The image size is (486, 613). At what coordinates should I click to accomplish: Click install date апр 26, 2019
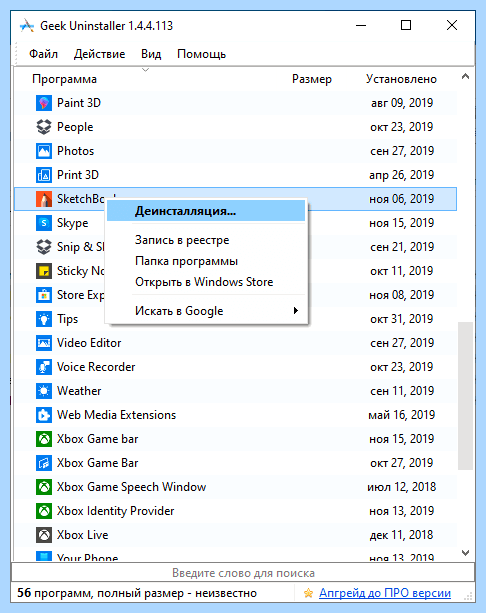click(x=402, y=175)
